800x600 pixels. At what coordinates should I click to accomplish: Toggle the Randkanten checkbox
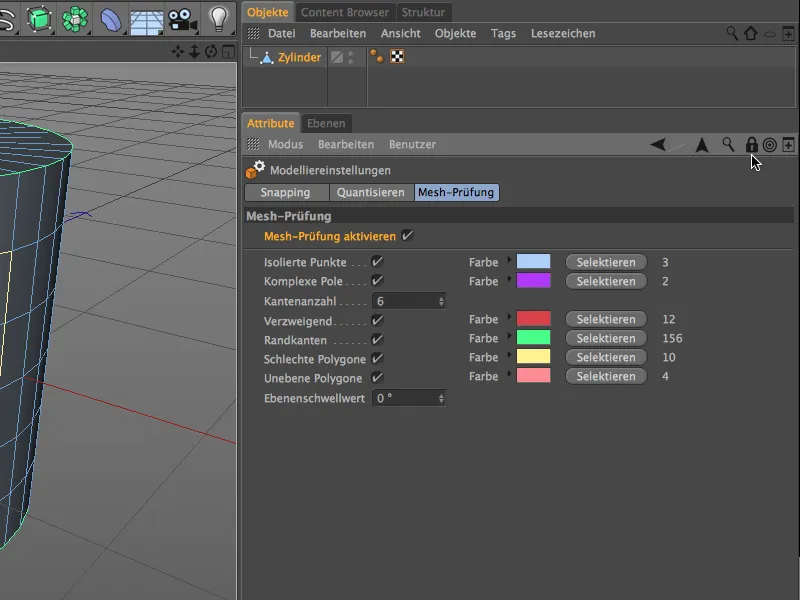[x=377, y=339]
